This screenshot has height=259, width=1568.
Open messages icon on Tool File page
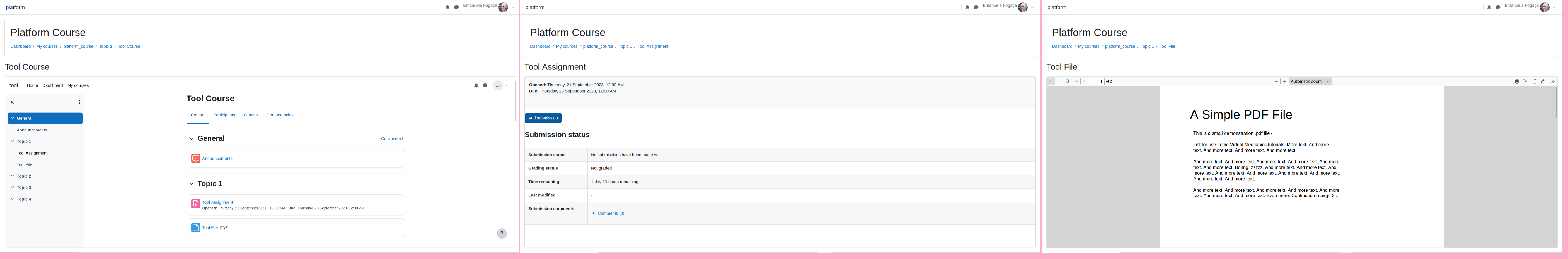point(1498,7)
